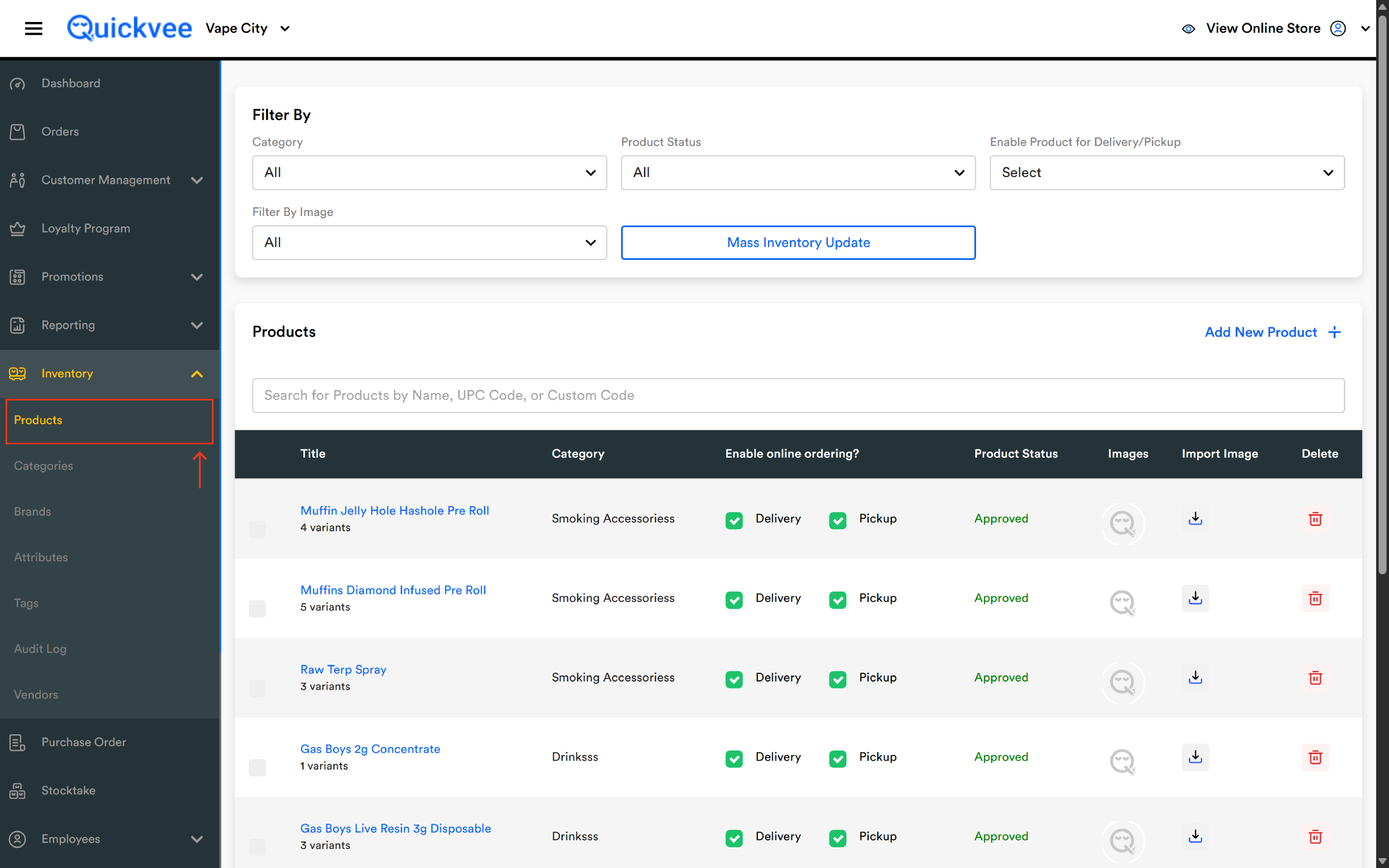Viewport: 1389px width, 868px height.
Task: Click the Promotions icon in sidebar
Action: pyautogui.click(x=17, y=277)
